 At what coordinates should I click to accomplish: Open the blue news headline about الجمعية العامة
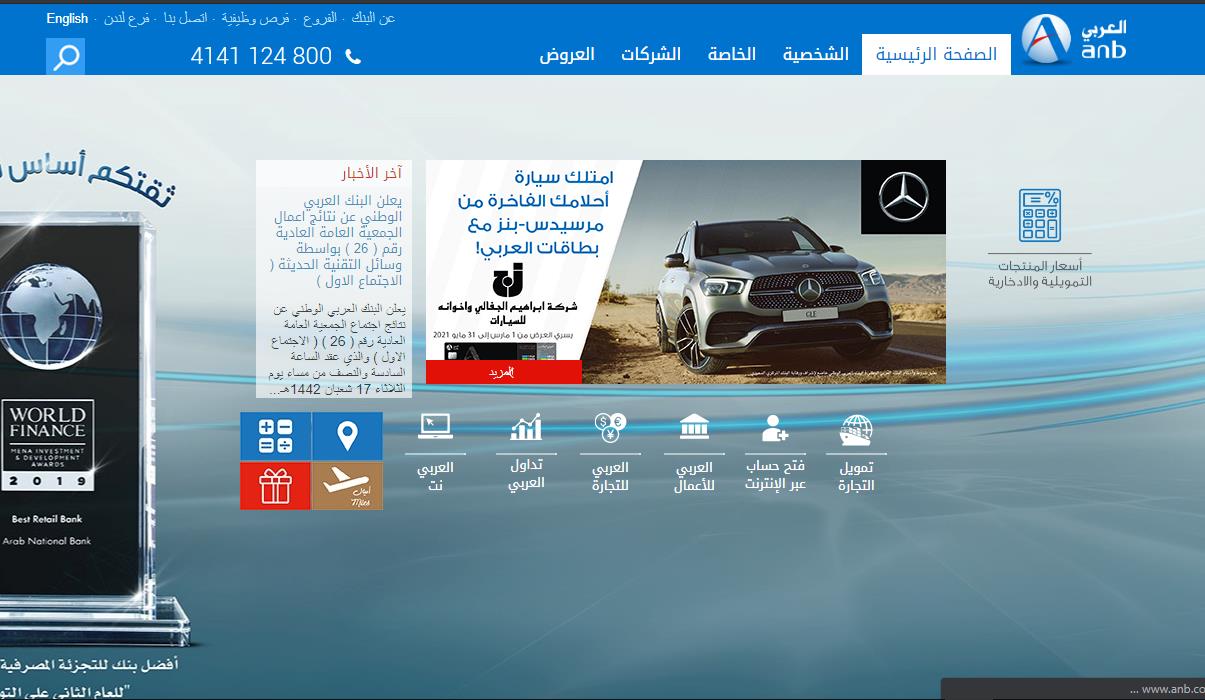pyautogui.click(x=338, y=241)
